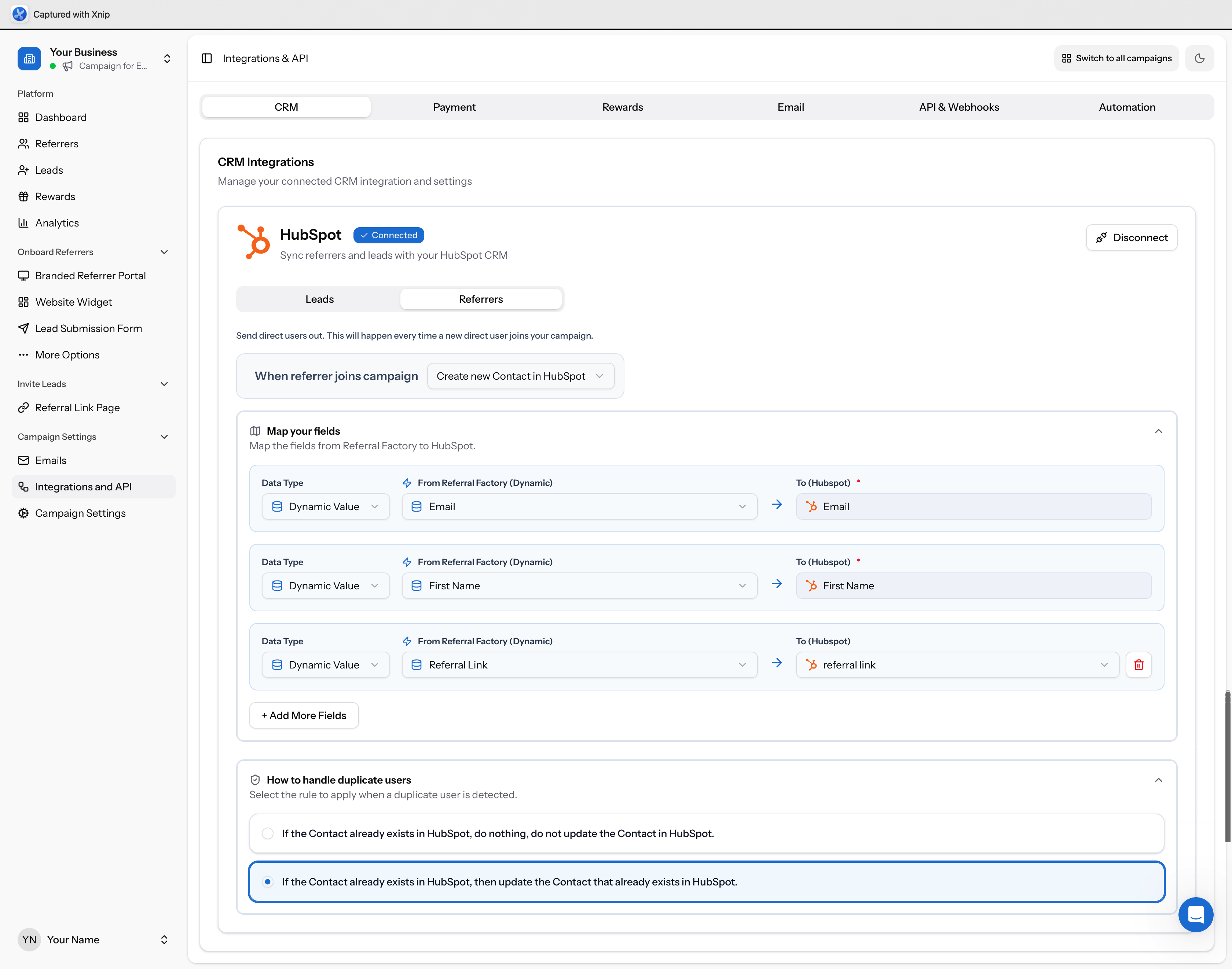Delete the Referral Link mapping row
The height and width of the screenshot is (969, 1232).
(x=1138, y=664)
